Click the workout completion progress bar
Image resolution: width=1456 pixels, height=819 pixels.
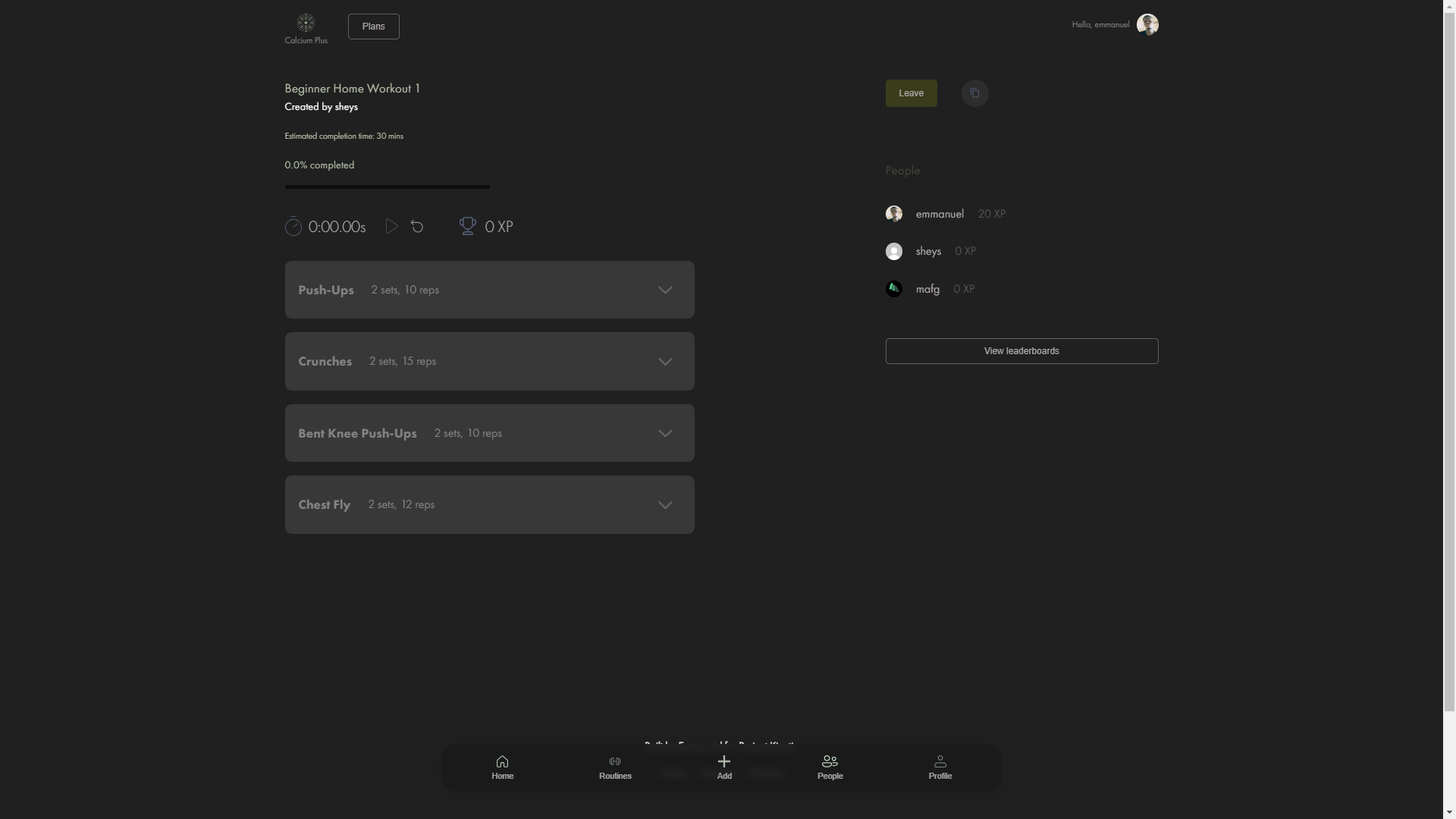(x=387, y=187)
